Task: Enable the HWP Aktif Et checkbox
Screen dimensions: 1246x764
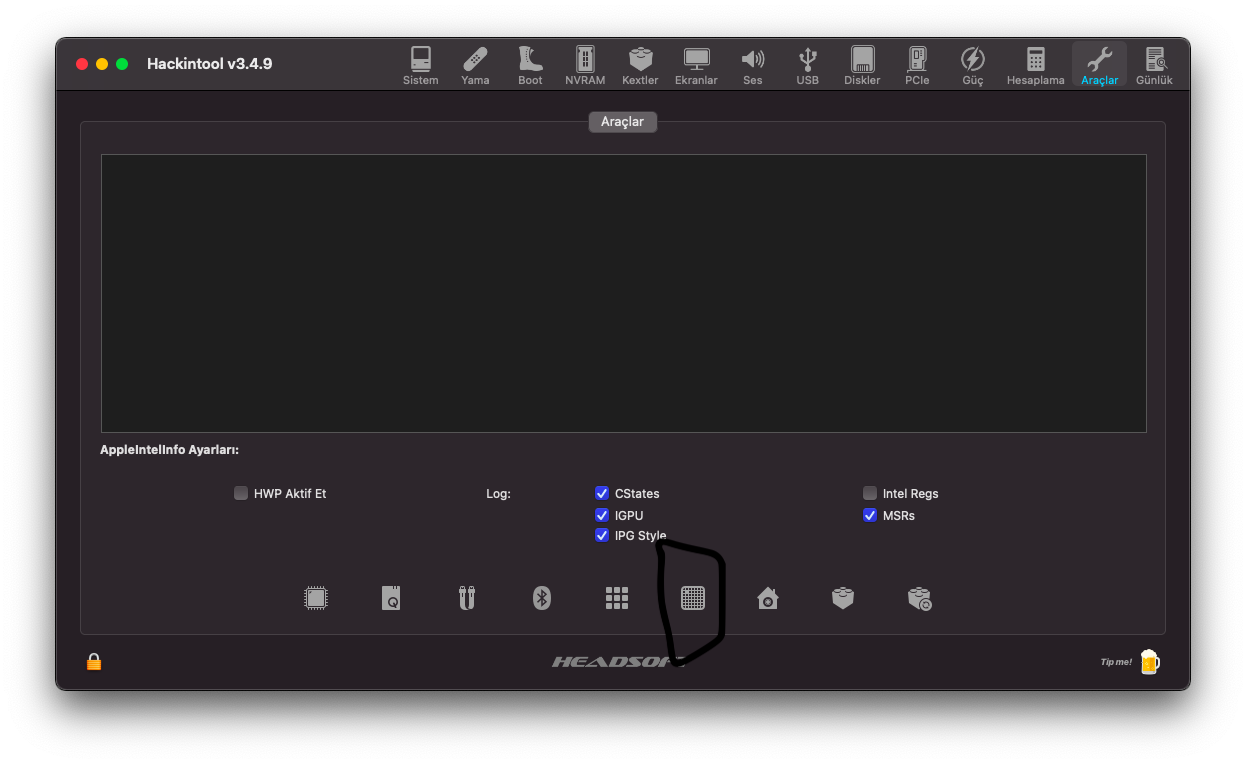Action: 241,493
